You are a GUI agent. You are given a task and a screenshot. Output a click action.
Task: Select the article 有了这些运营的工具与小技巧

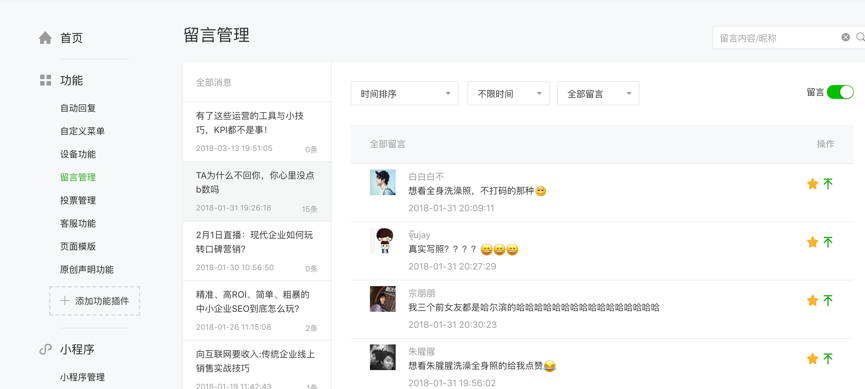pyautogui.click(x=257, y=131)
